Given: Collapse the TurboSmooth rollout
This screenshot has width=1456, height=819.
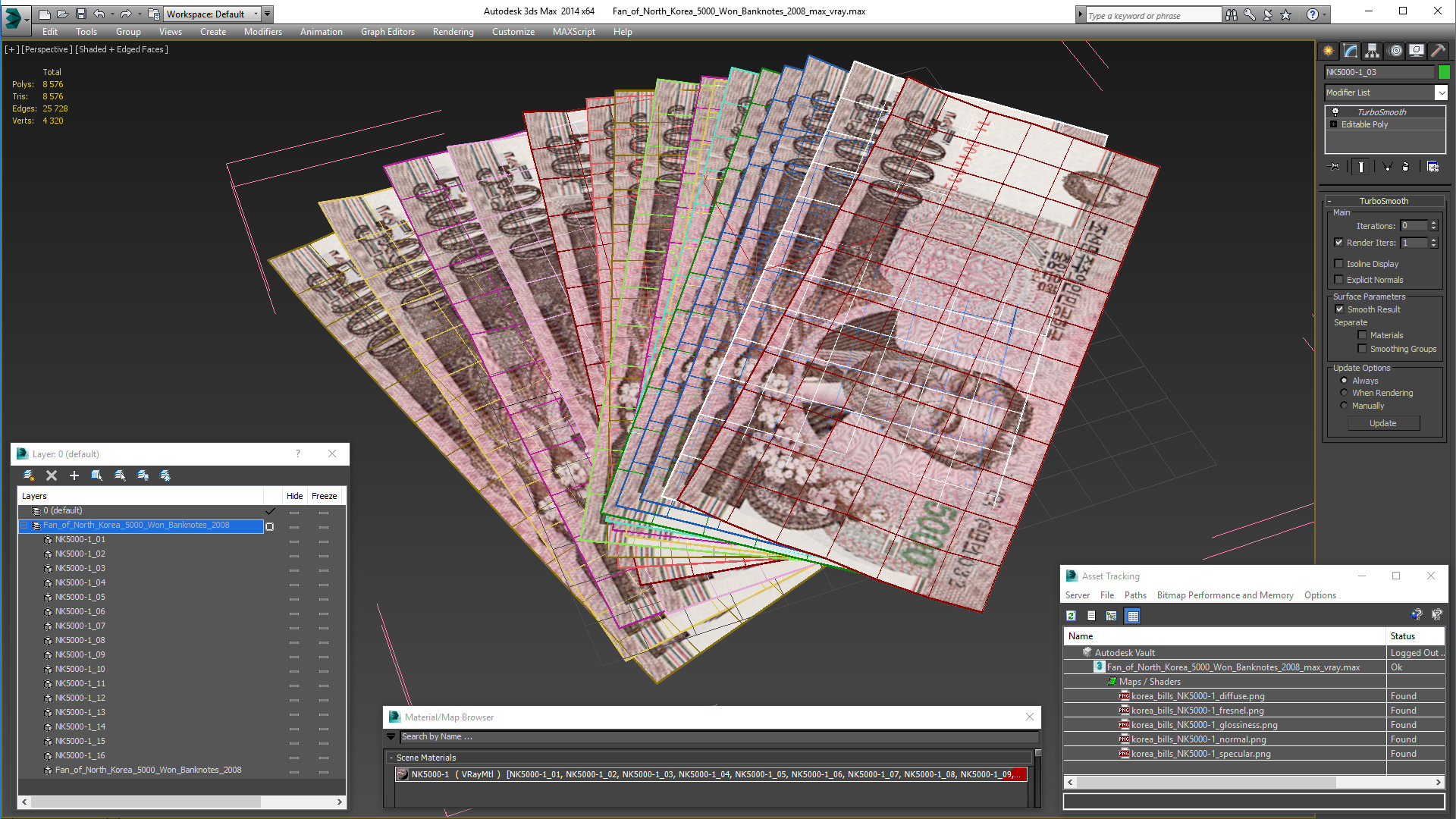Looking at the screenshot, I should 1329,201.
